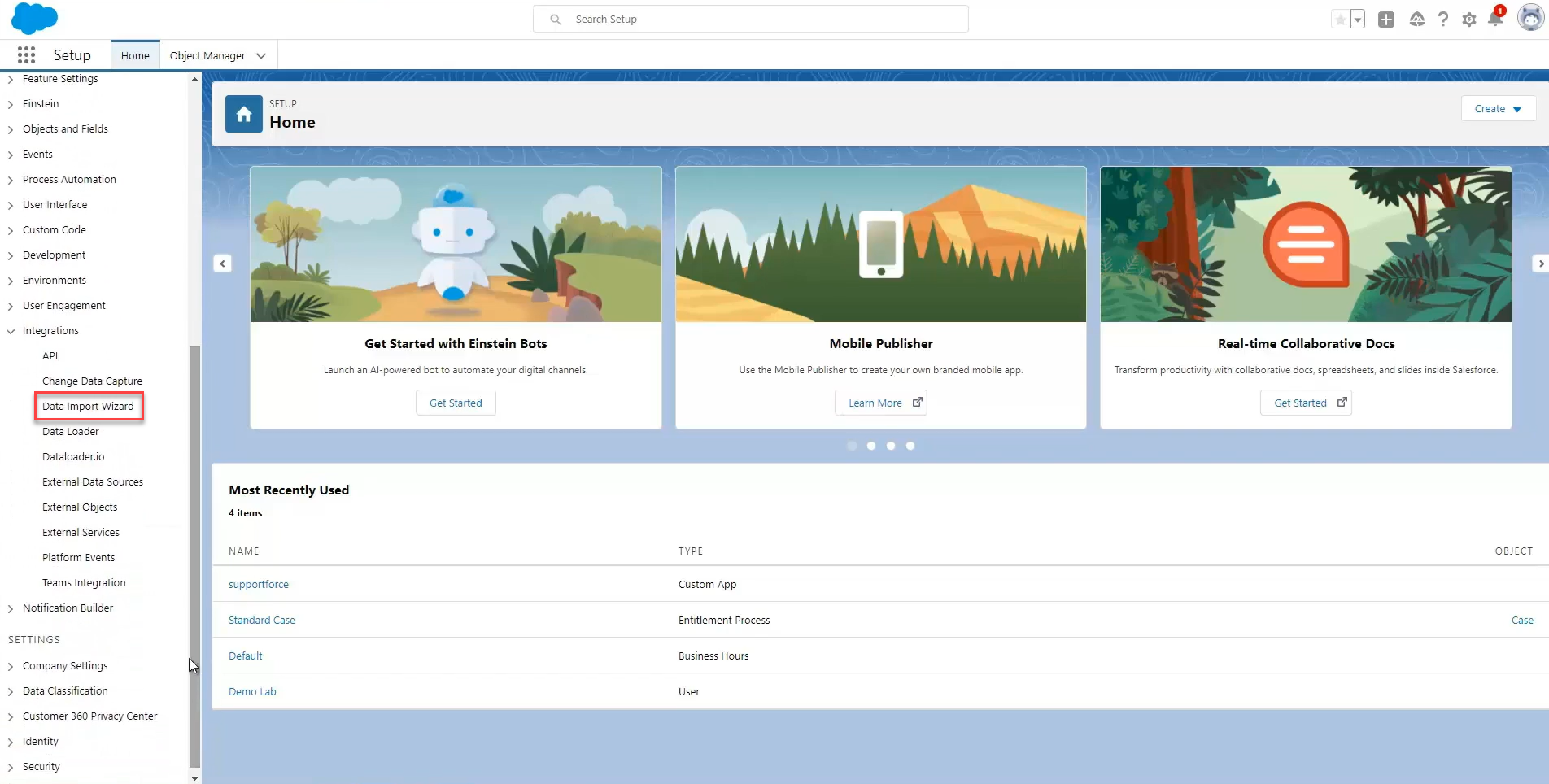The height and width of the screenshot is (784, 1549).
Task: Select the fourth carousel indicator dot
Action: [910, 446]
